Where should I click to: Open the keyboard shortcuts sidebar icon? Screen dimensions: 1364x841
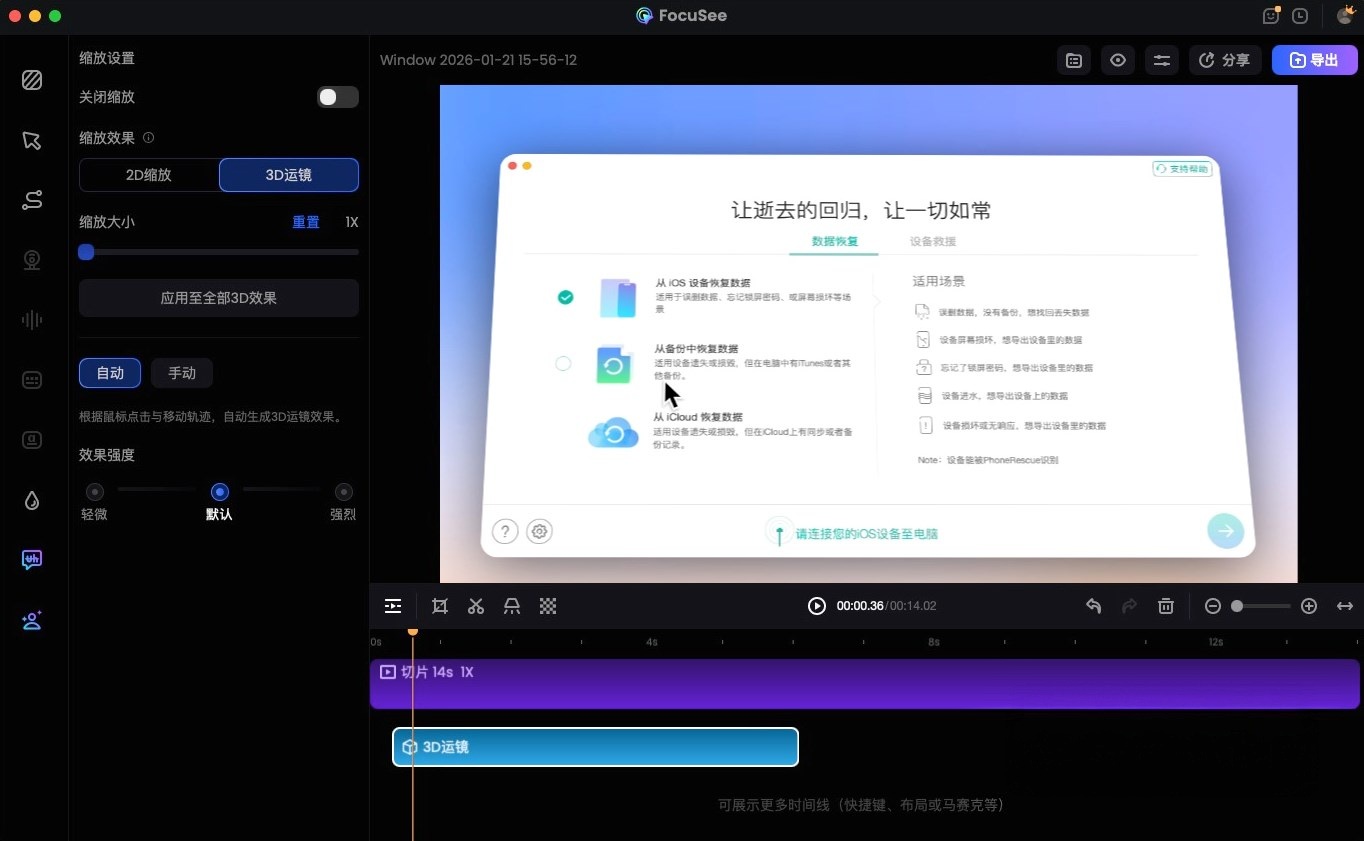click(x=32, y=380)
